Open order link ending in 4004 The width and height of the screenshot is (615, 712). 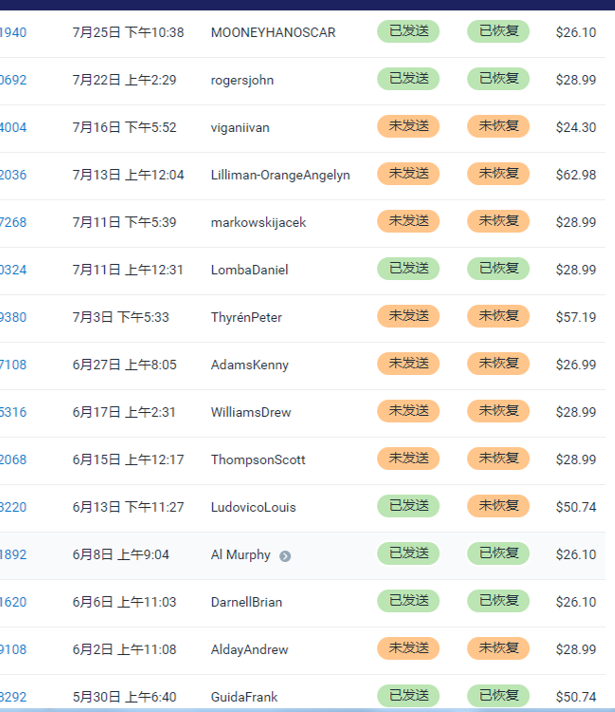[13, 128]
